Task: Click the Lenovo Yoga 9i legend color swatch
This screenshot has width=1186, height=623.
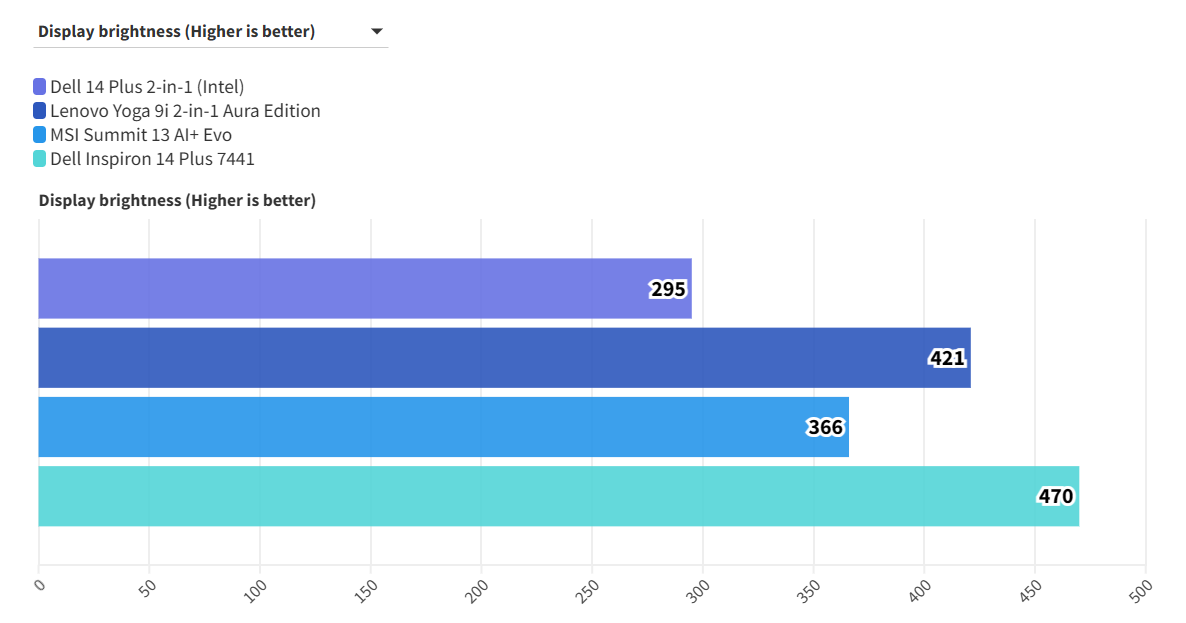Action: [40, 111]
